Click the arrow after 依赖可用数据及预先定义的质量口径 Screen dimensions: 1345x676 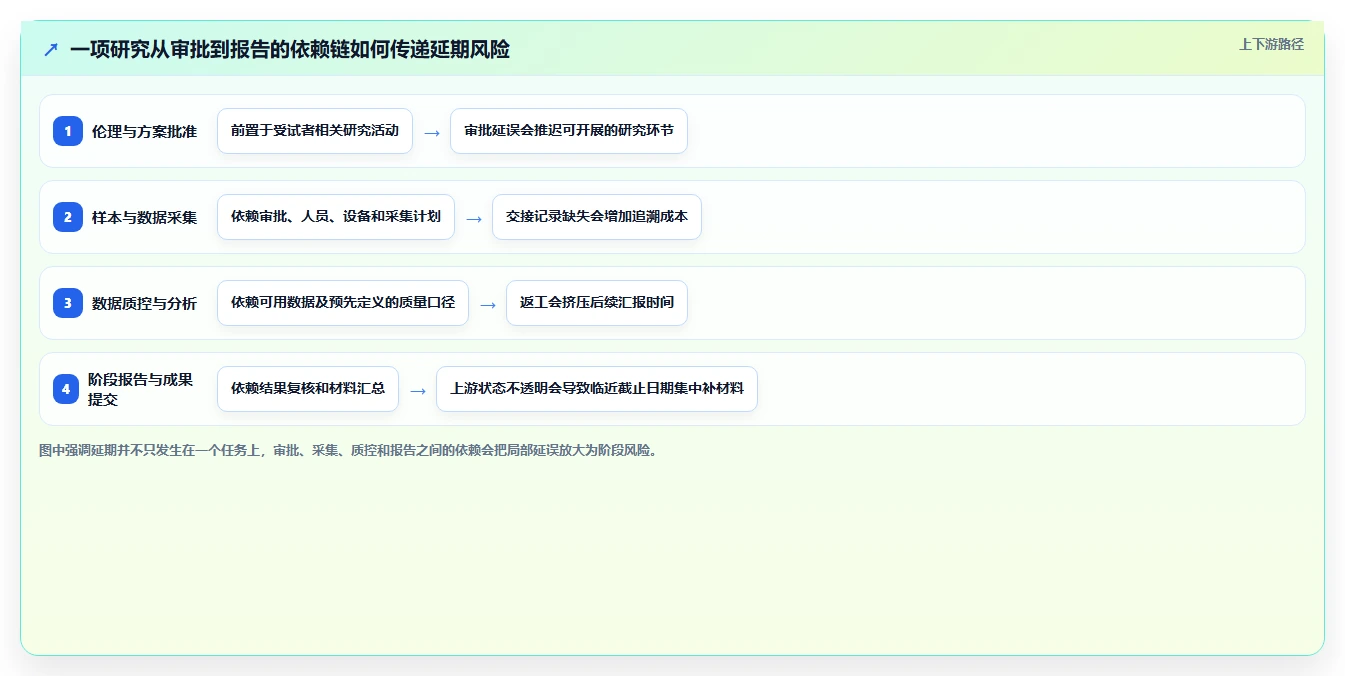pyautogui.click(x=488, y=304)
